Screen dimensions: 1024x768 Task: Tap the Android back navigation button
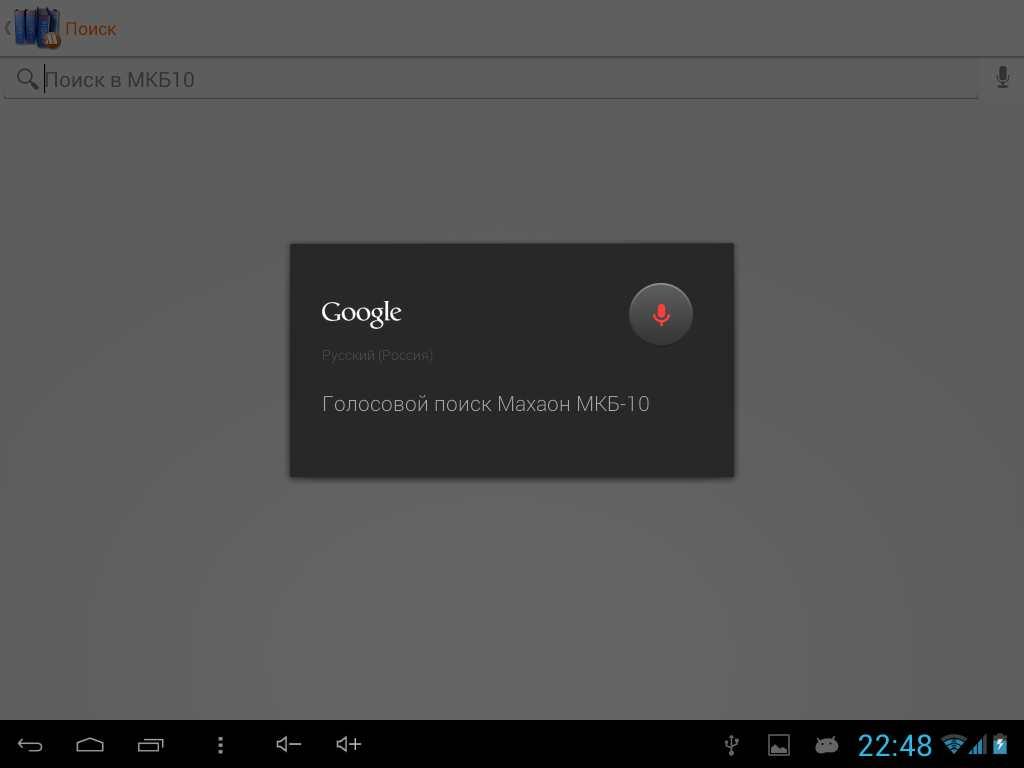tap(30, 744)
